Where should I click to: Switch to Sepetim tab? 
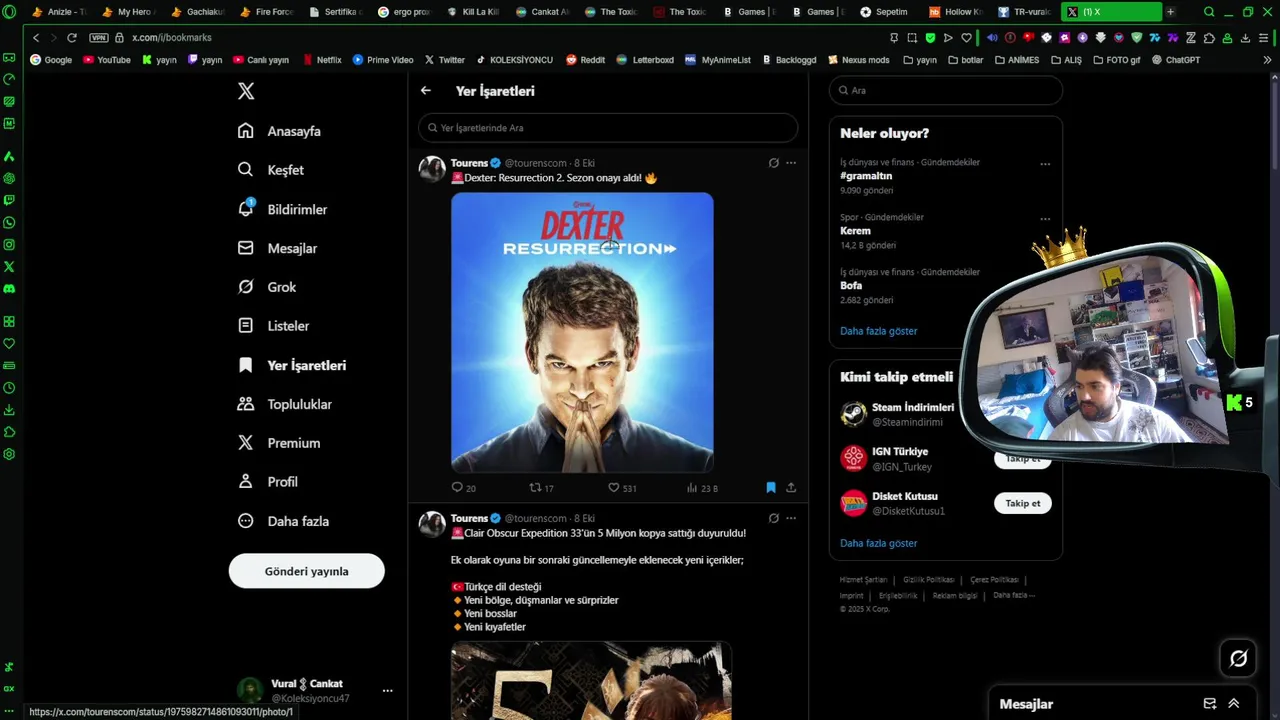pos(884,12)
